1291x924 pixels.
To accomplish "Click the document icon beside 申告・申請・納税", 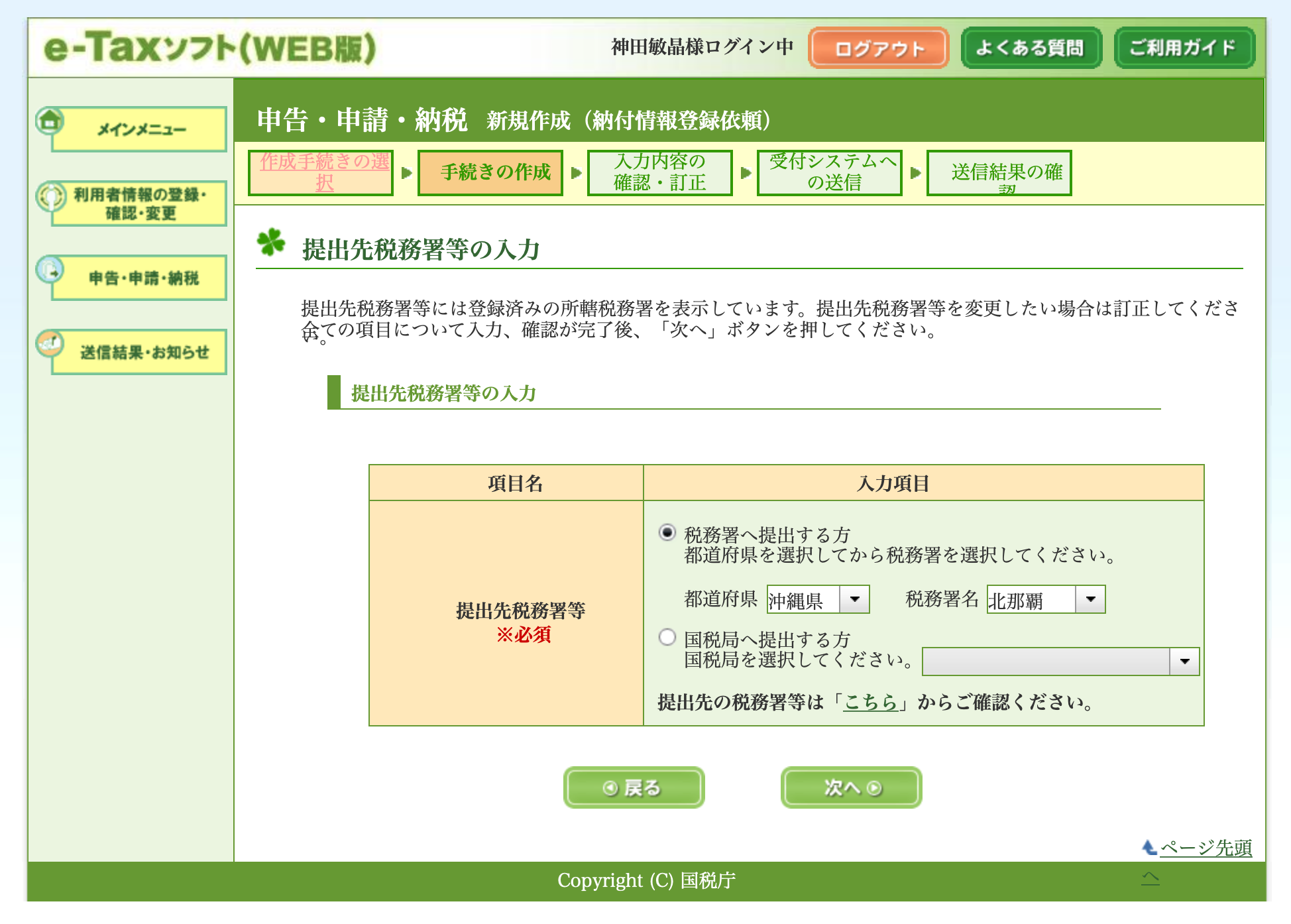I will click(x=50, y=270).
